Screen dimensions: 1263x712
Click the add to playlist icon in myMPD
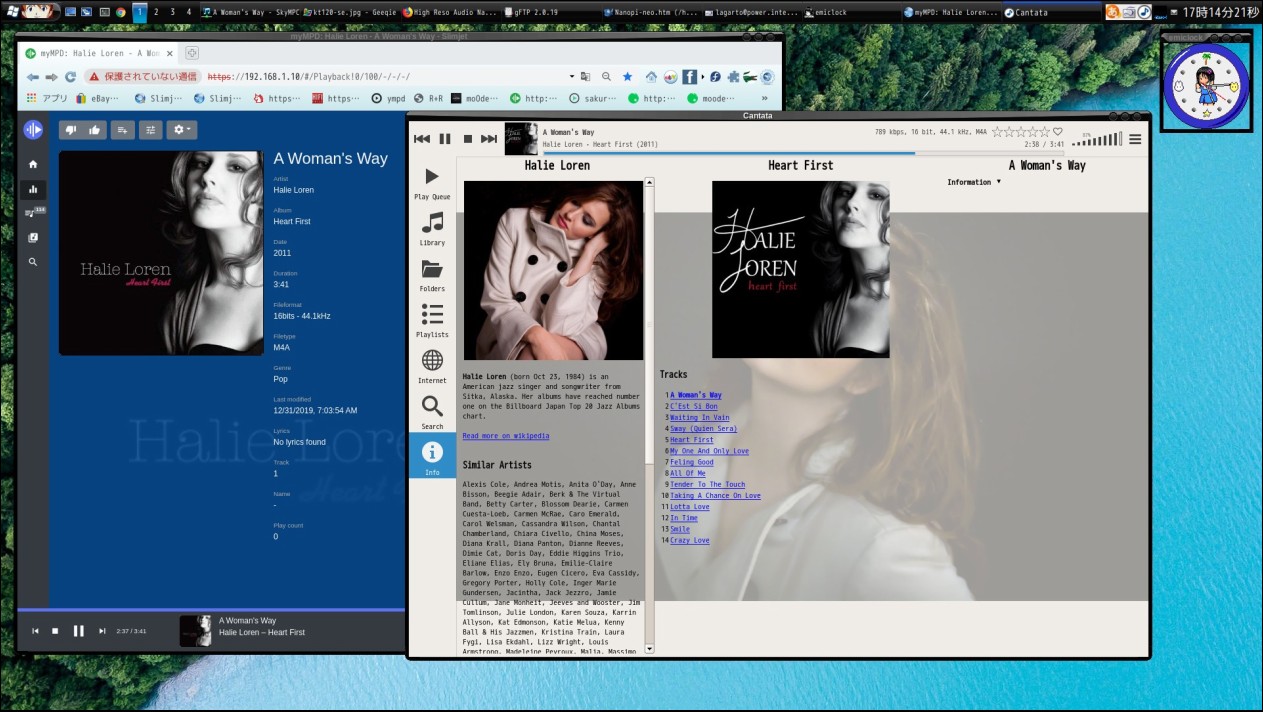123,129
